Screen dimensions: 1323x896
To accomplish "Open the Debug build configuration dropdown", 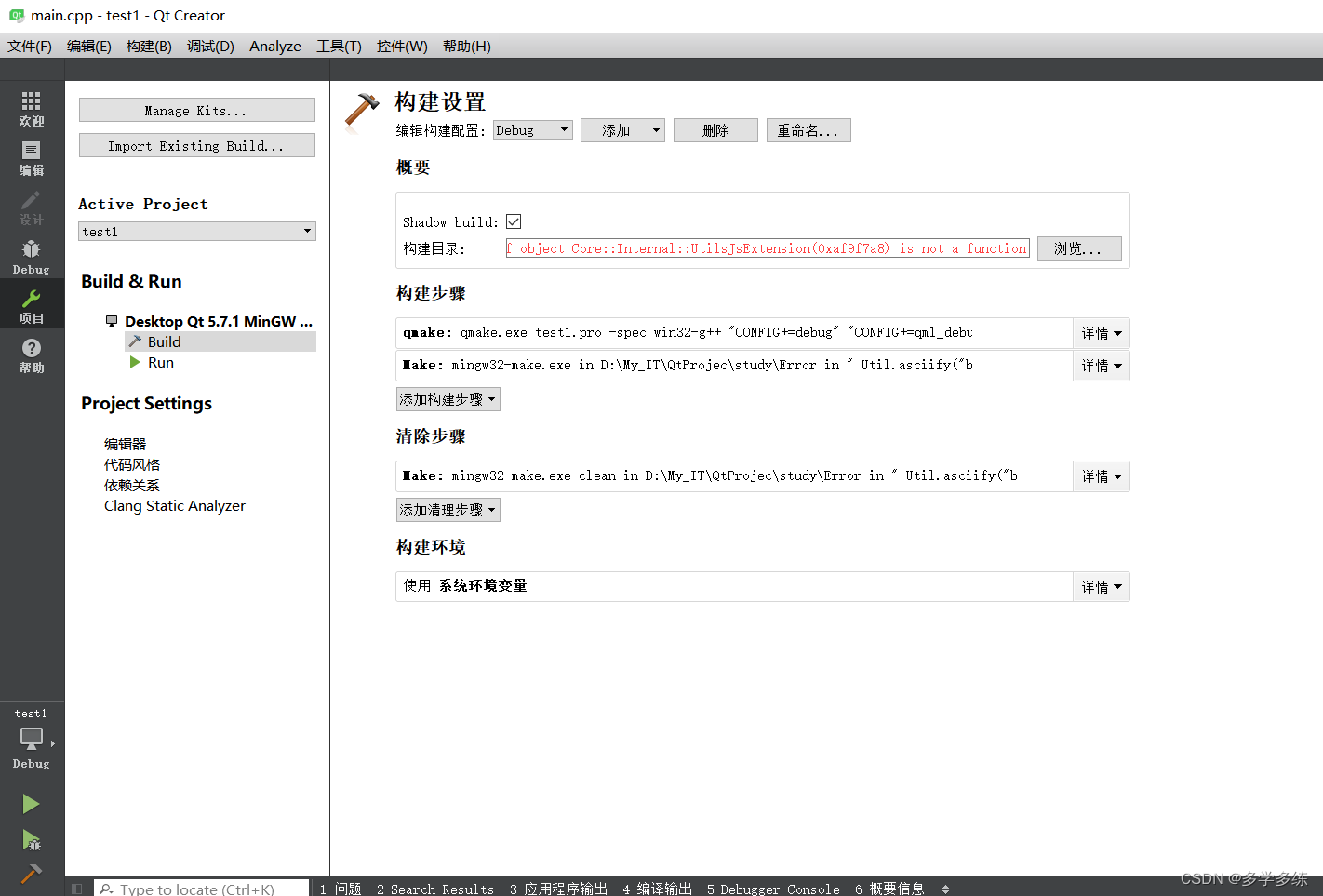I will [x=532, y=130].
